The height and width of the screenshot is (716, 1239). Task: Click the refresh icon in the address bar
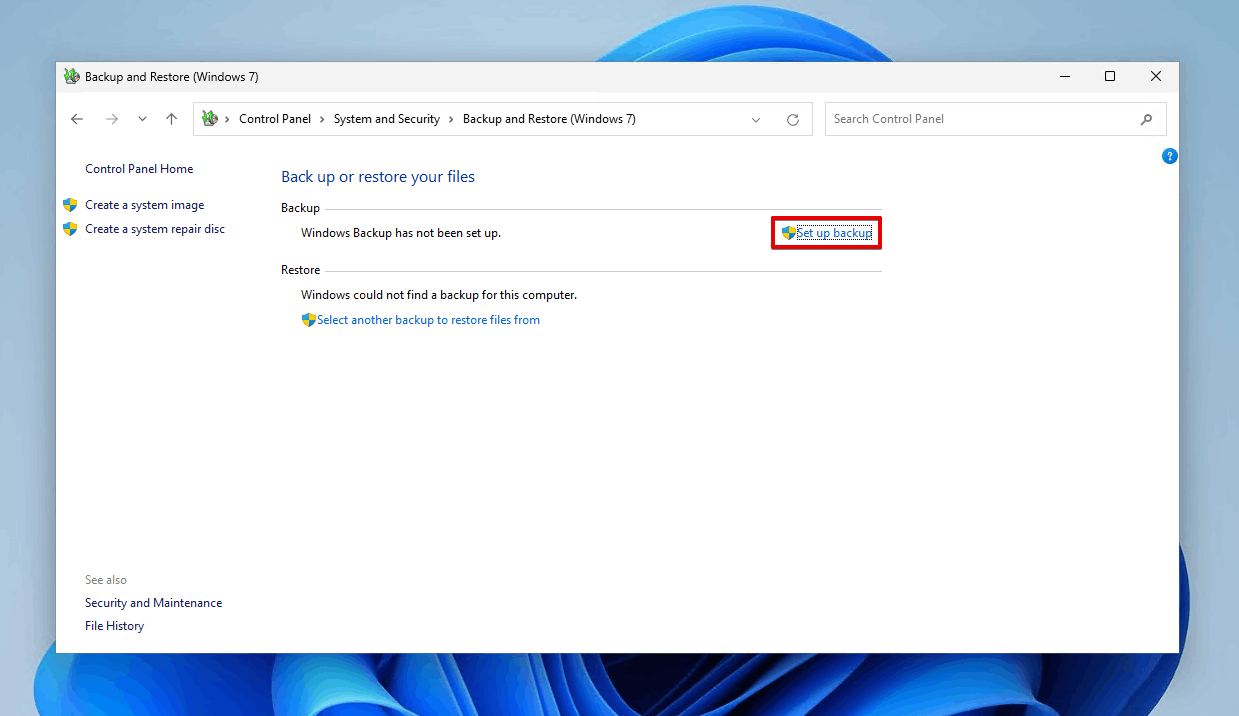coord(793,119)
